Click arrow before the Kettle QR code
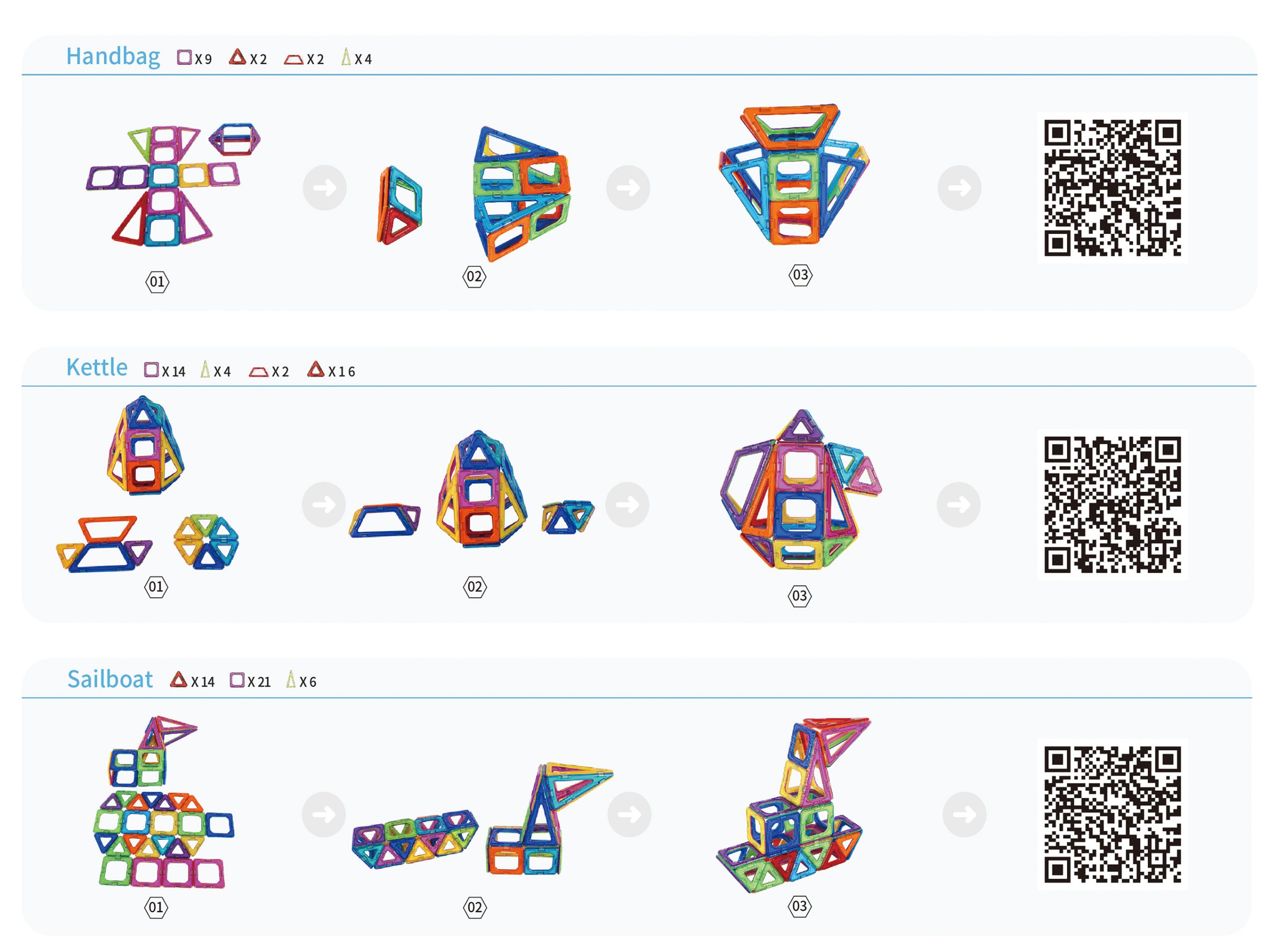 (958, 504)
